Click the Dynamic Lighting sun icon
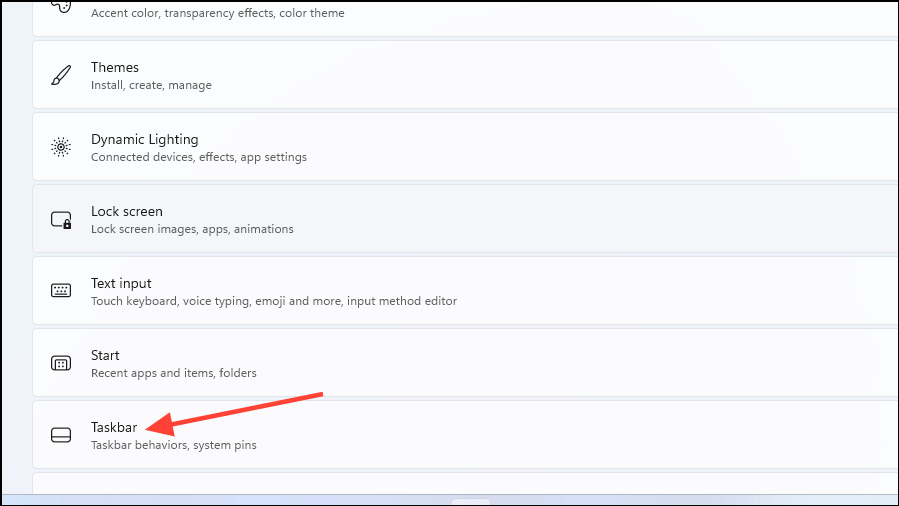Viewport: 899px width, 506px height. [61, 147]
